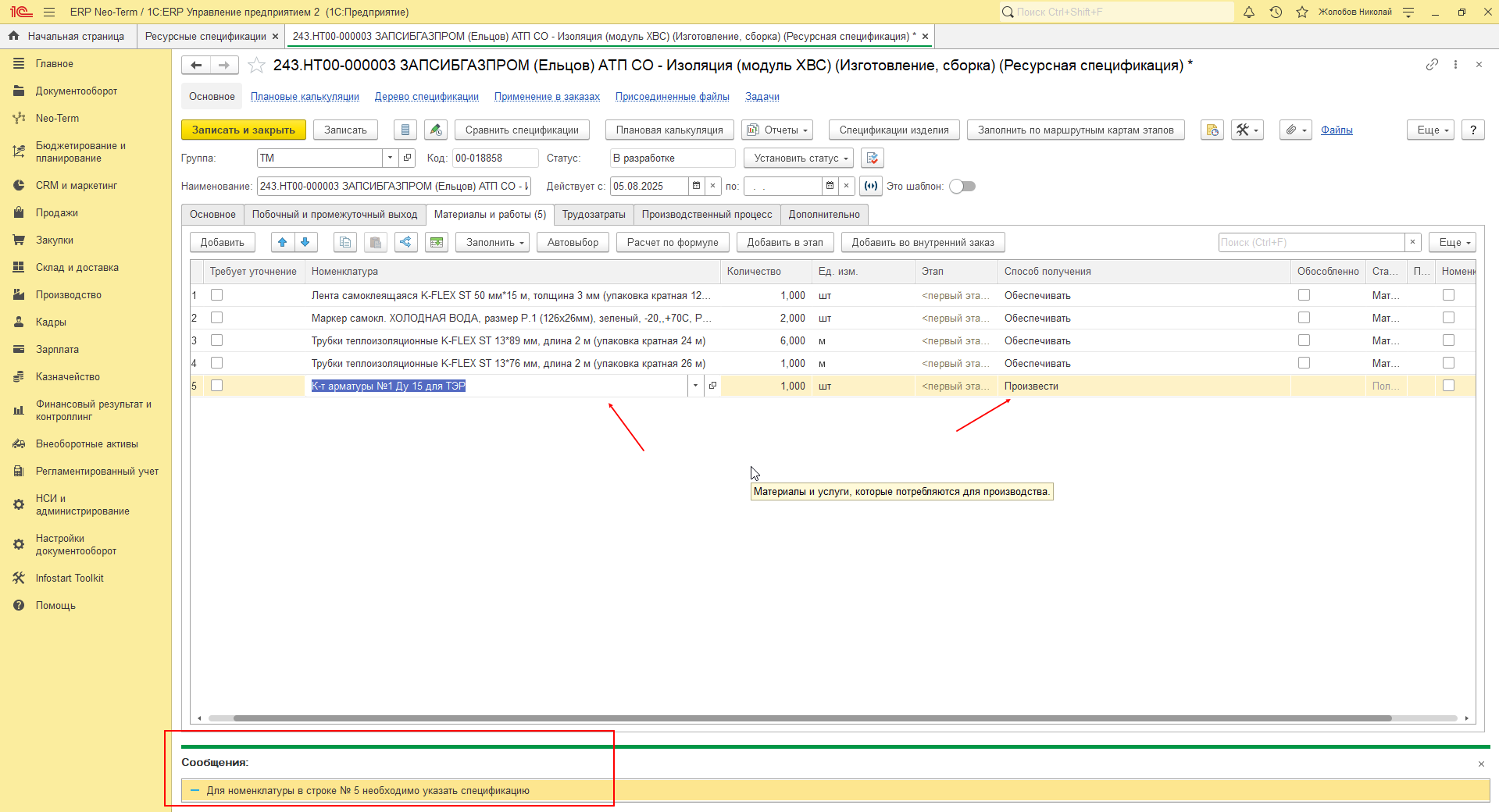Add specification to favorites with star icon
1499x812 pixels.
tap(256, 66)
